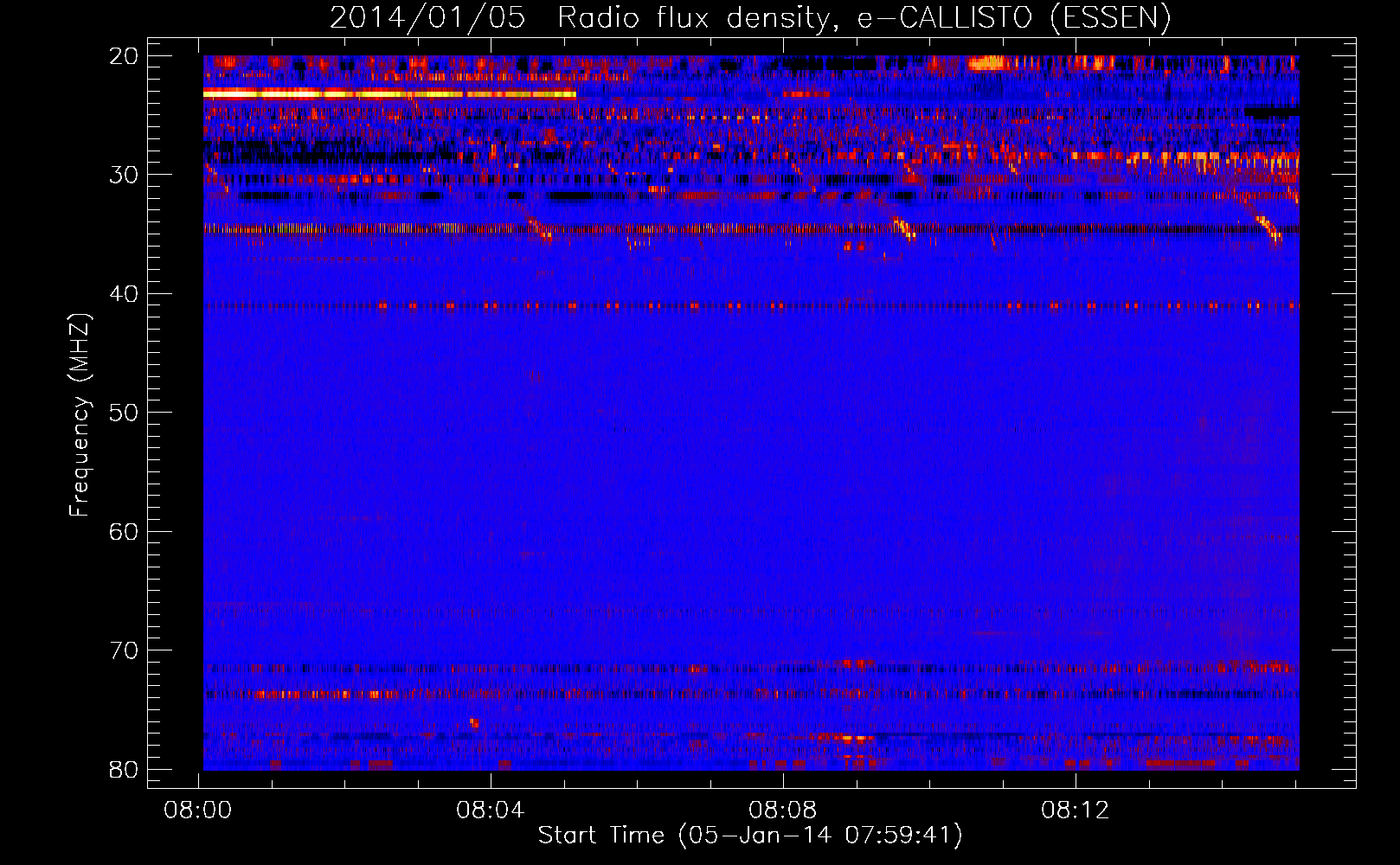Click the time axis label 08:08
This screenshot has width=1400, height=865.
(x=783, y=811)
